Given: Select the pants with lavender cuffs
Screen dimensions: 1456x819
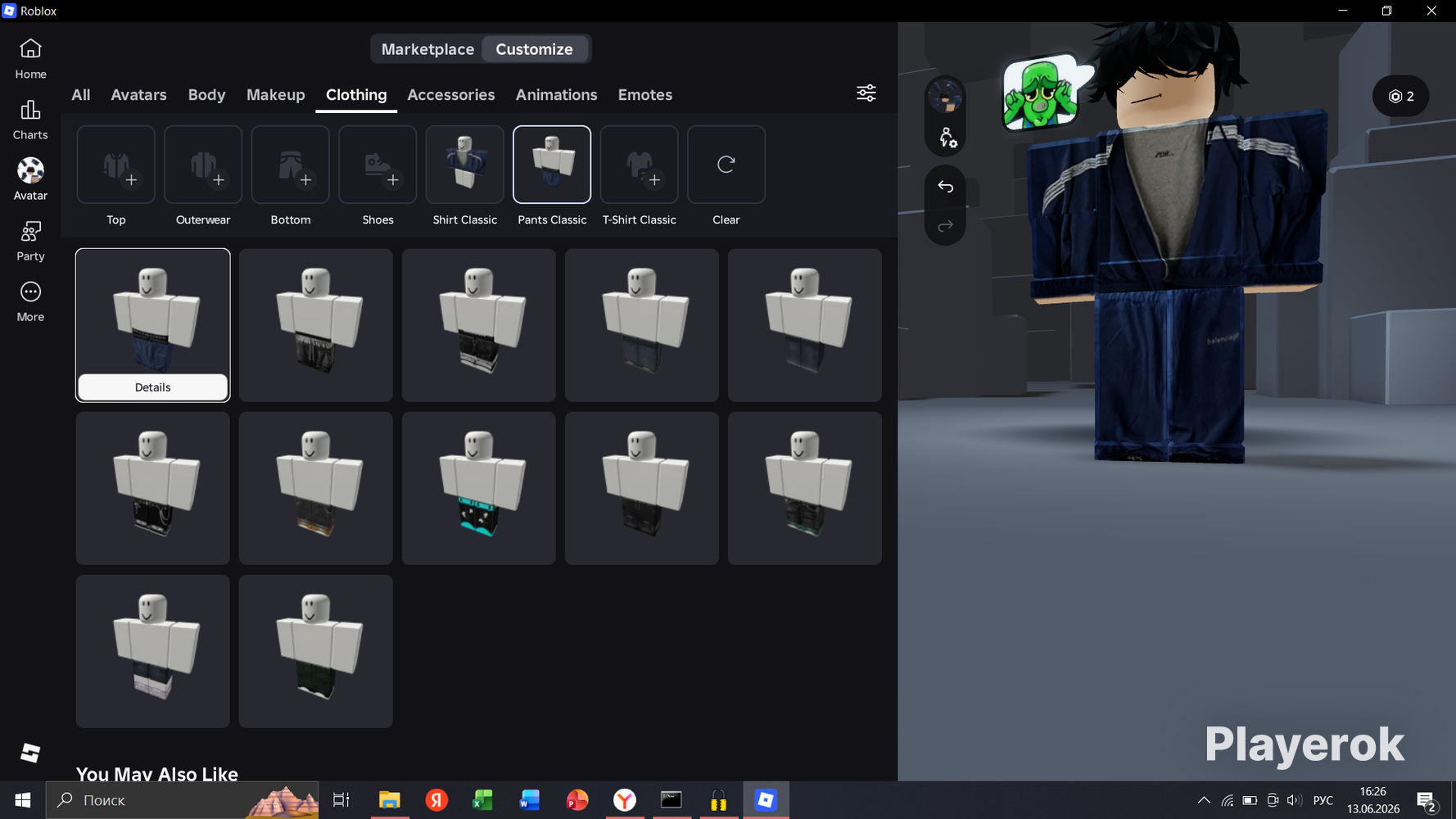Looking at the screenshot, I should coord(153,651).
